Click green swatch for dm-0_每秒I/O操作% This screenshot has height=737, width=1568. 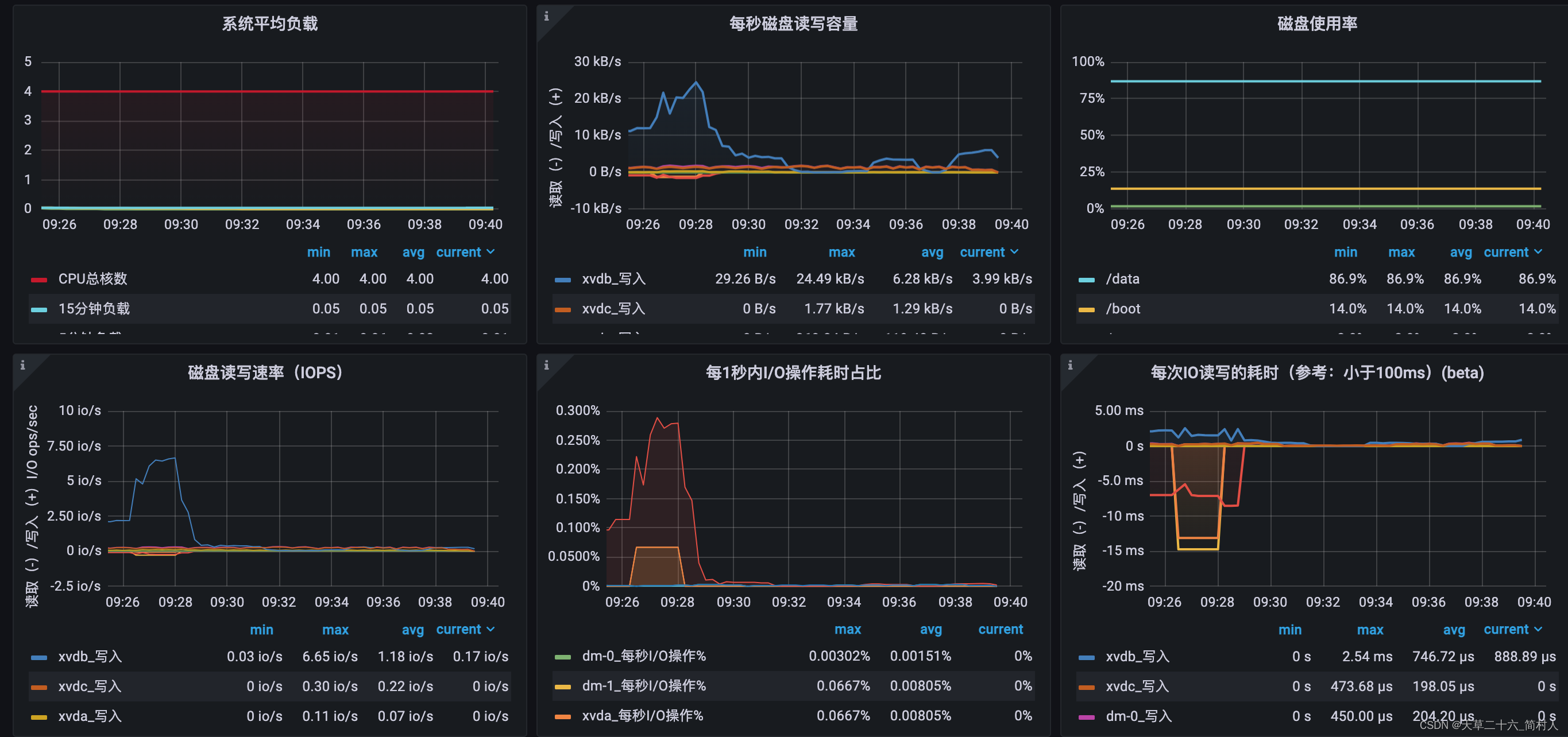point(563,657)
